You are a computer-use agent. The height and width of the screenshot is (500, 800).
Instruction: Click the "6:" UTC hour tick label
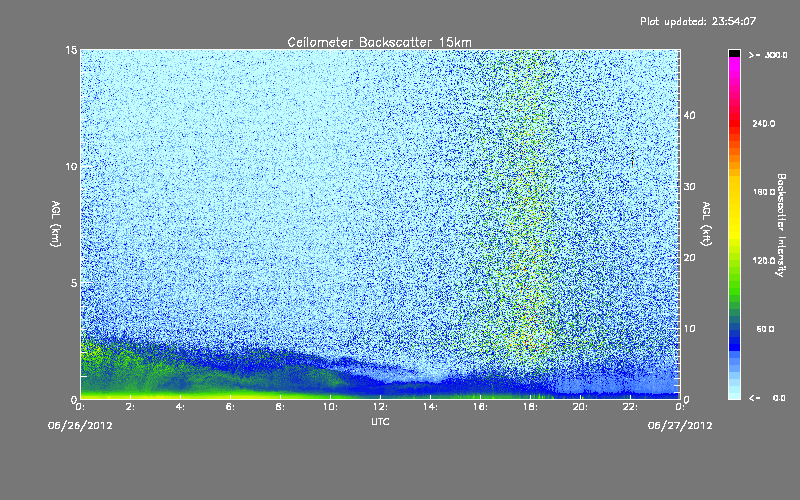pyautogui.click(x=231, y=407)
